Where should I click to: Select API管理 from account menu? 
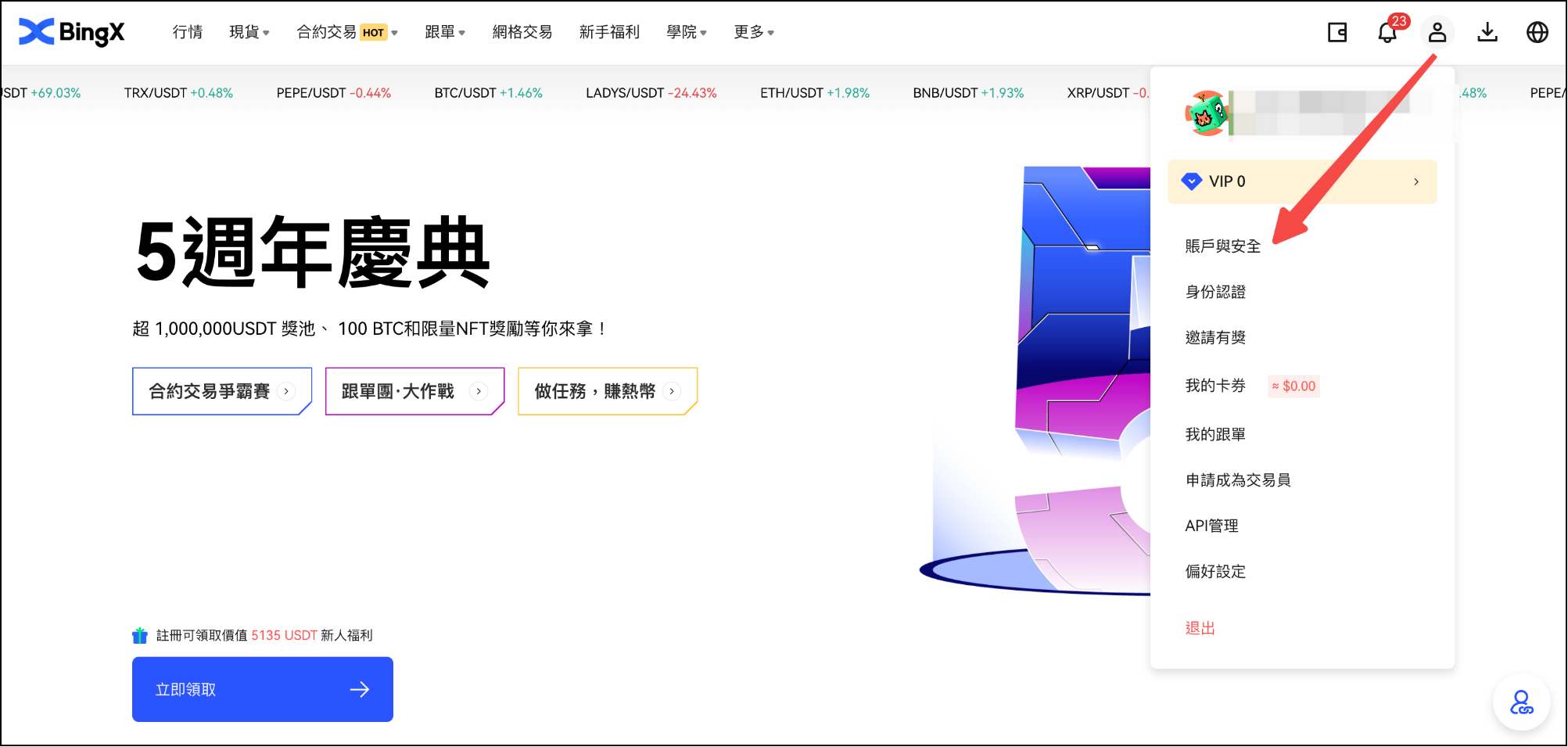(x=1211, y=526)
